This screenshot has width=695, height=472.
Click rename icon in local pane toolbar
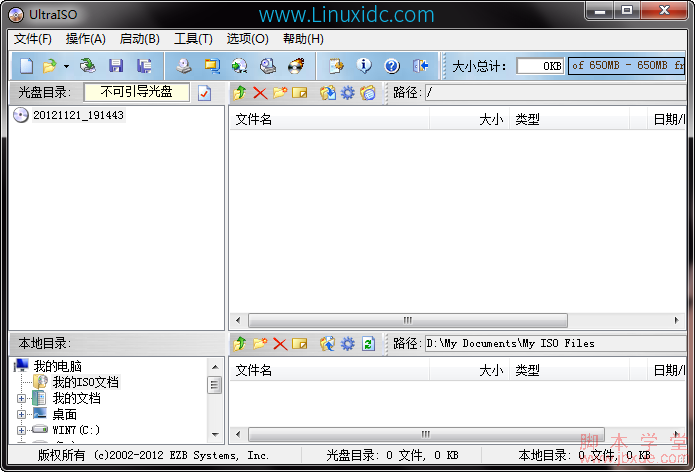(x=300, y=343)
